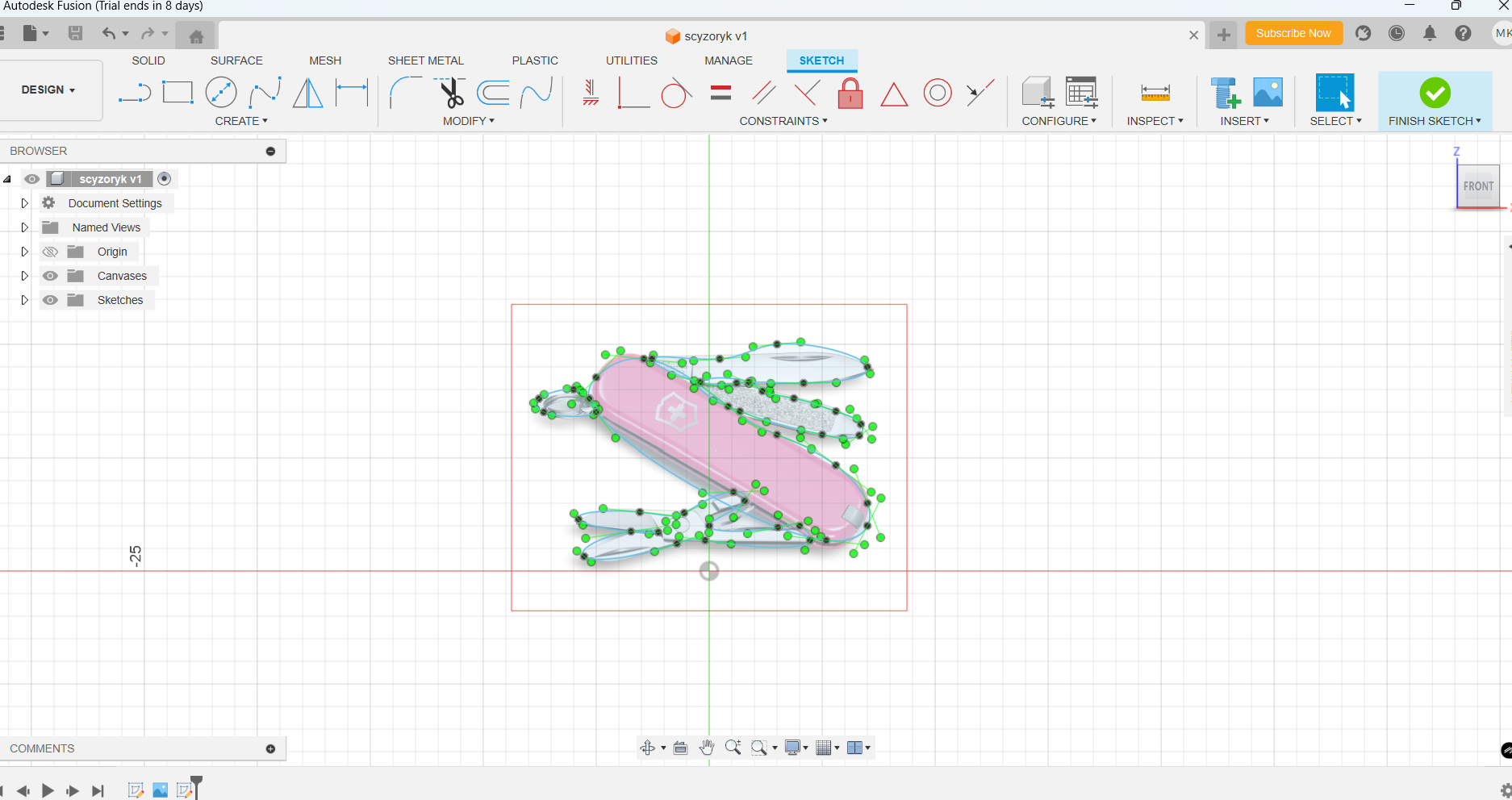The width and height of the screenshot is (1512, 800).
Task: Click the Subscribe Now button
Action: pos(1293,33)
